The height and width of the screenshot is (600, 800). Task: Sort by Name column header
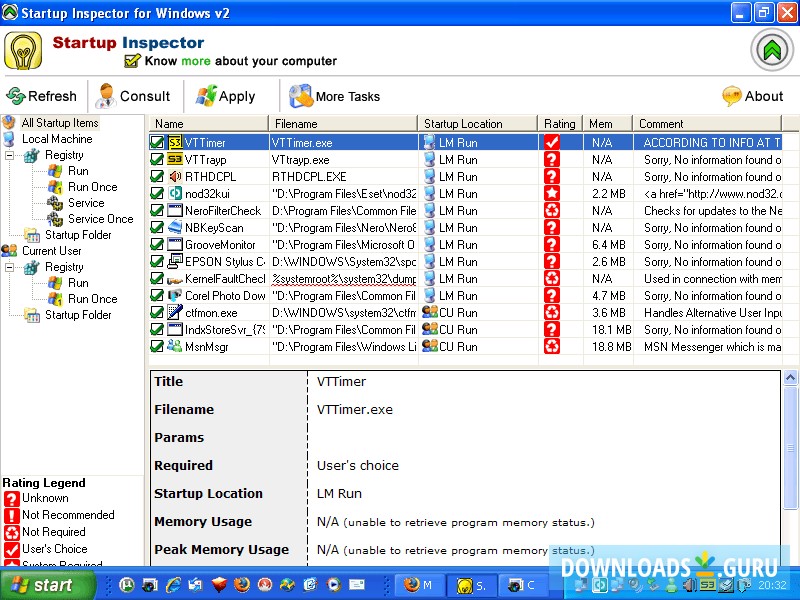click(x=208, y=123)
